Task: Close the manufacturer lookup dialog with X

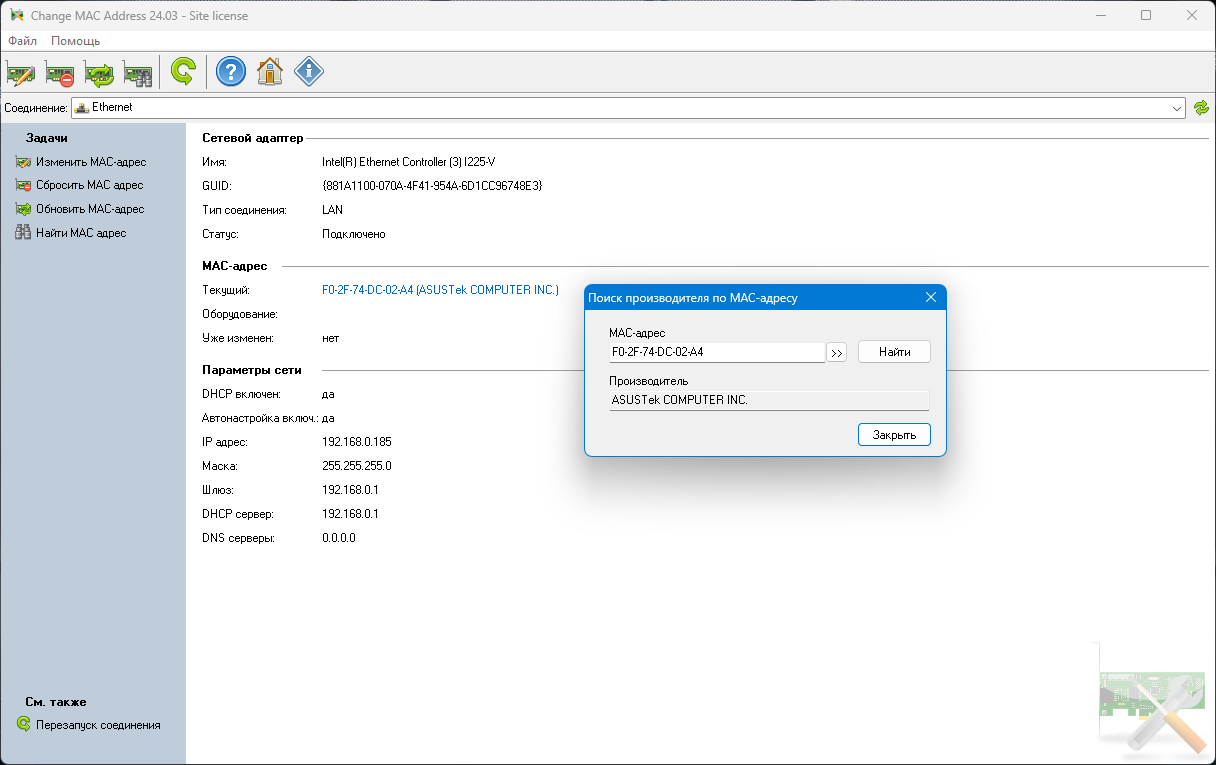Action: click(x=931, y=298)
